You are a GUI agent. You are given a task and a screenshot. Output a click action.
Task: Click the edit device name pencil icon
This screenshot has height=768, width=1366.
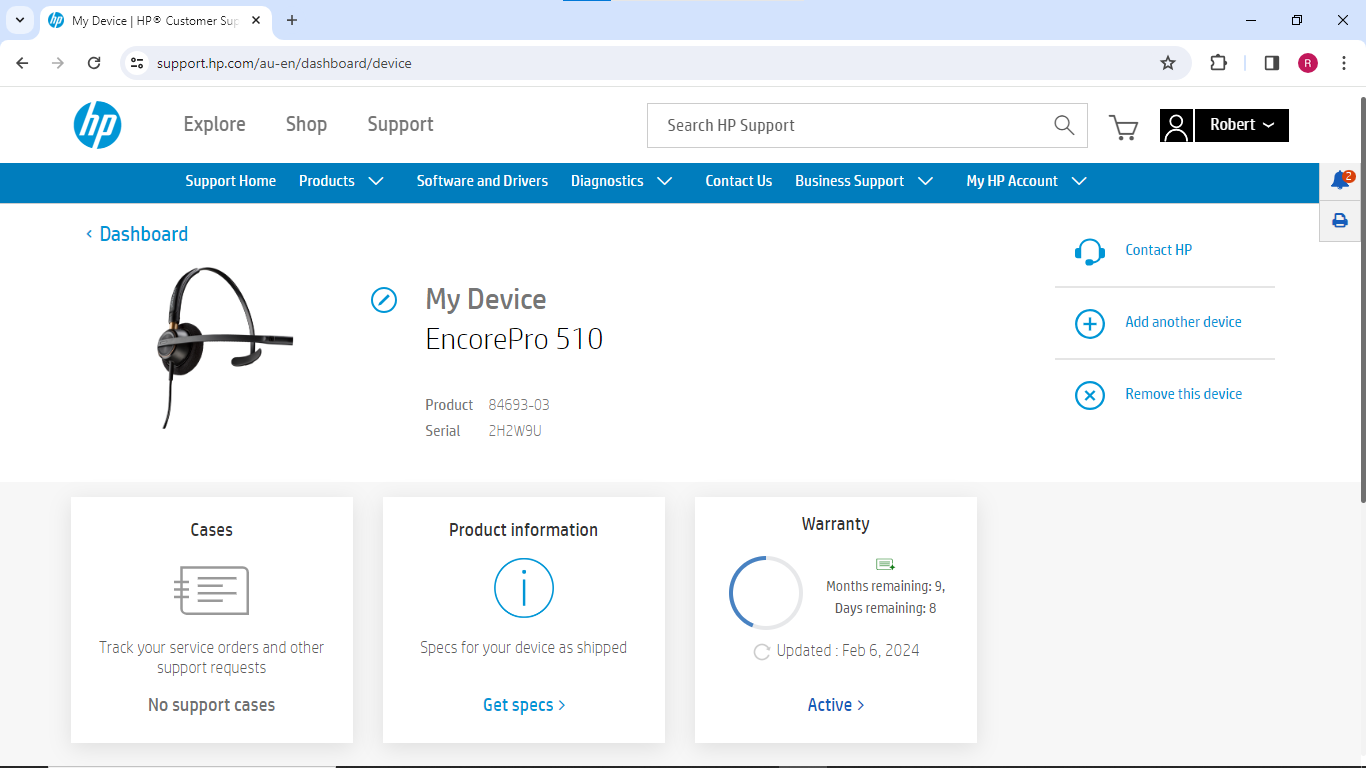384,300
